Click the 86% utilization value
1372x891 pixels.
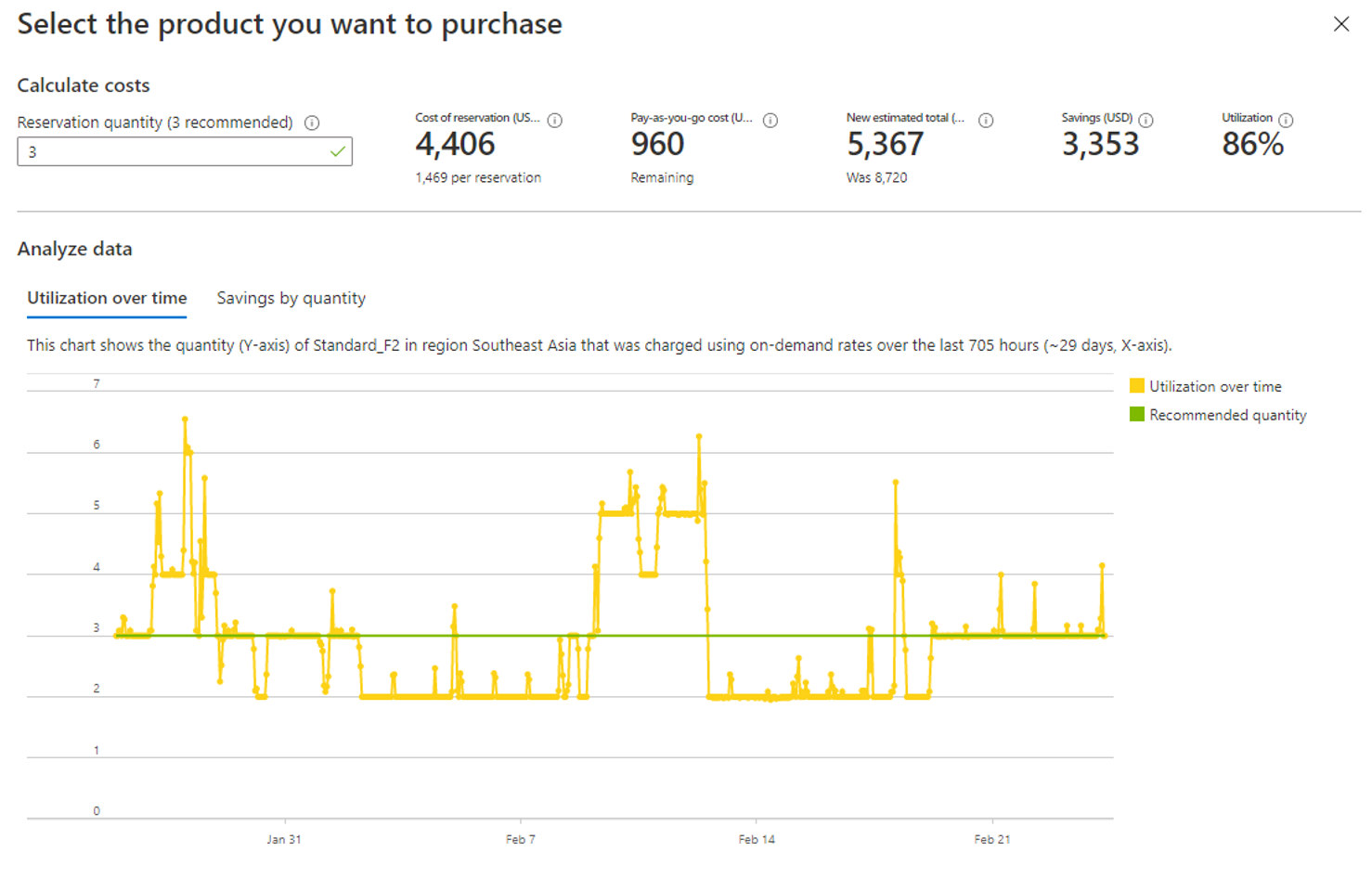[1252, 144]
